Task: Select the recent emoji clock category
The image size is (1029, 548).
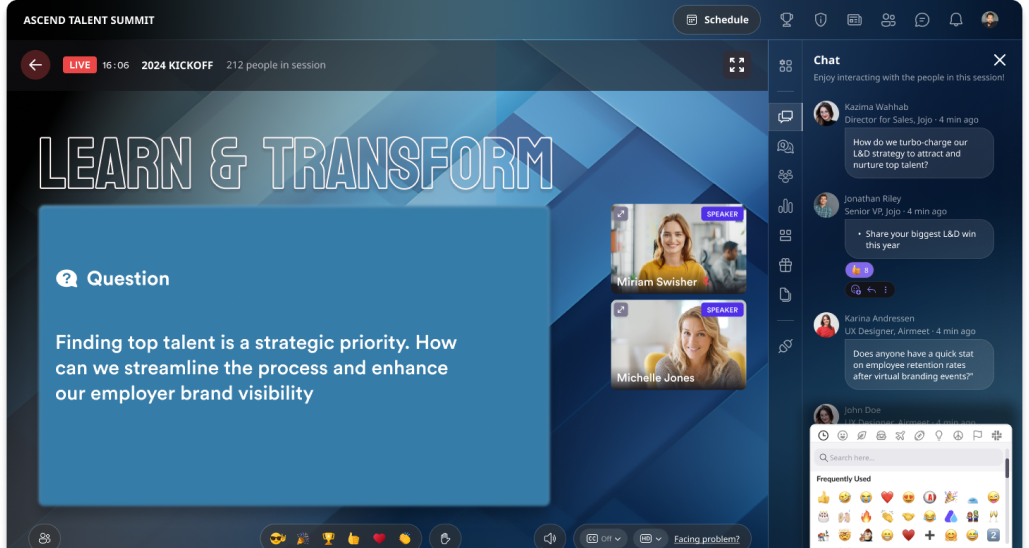Action: pos(824,435)
